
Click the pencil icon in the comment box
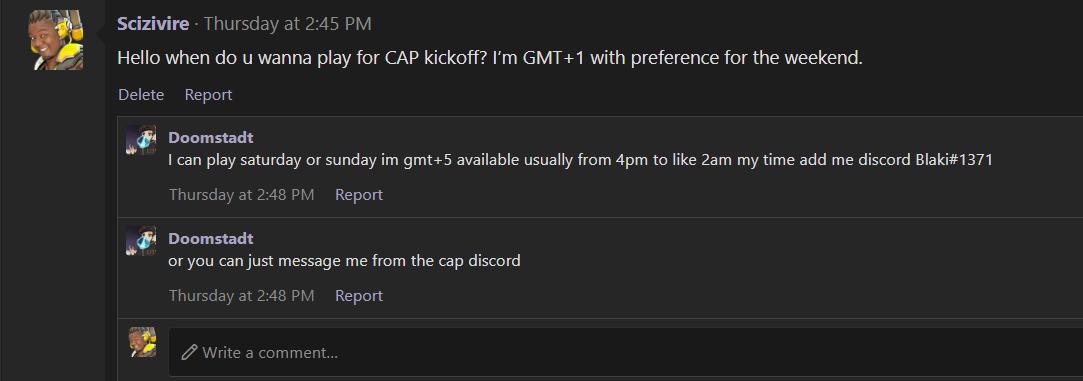click(189, 353)
